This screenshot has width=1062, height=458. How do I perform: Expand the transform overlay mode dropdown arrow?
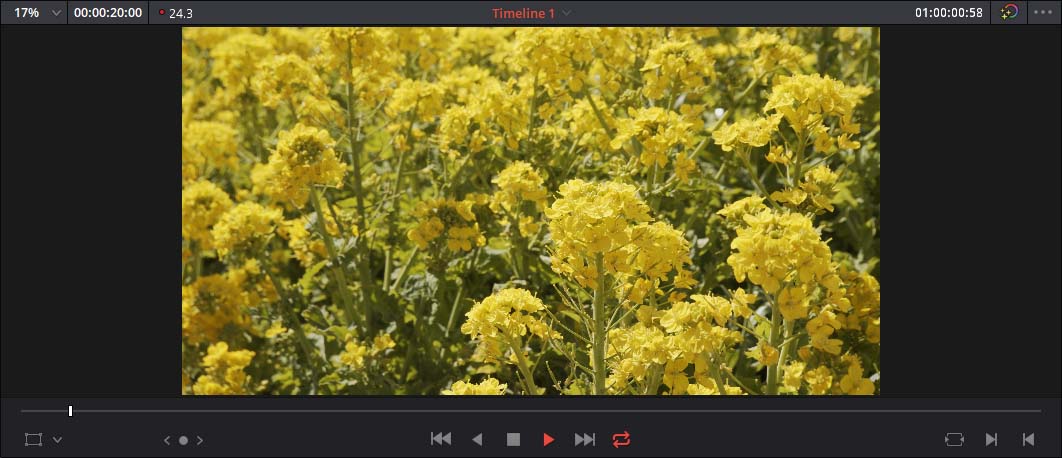click(x=58, y=440)
